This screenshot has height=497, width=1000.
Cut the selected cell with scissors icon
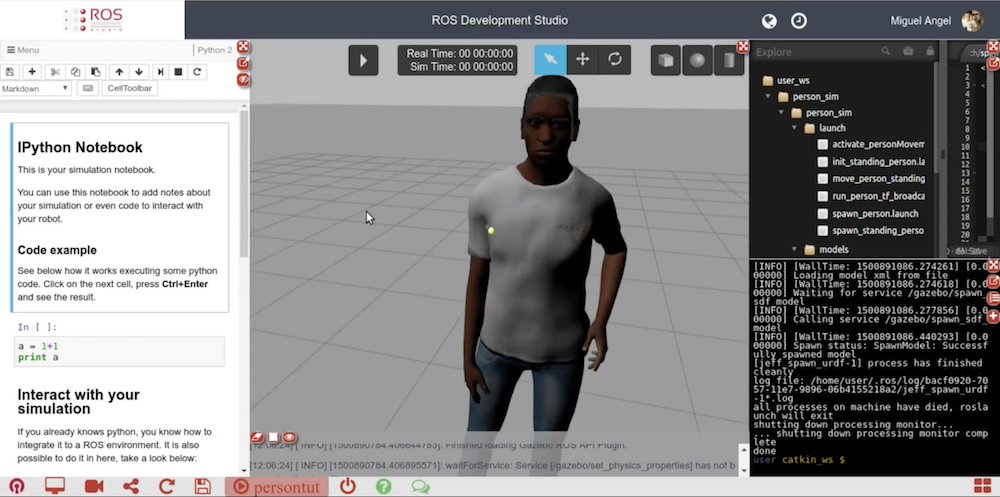click(x=55, y=72)
